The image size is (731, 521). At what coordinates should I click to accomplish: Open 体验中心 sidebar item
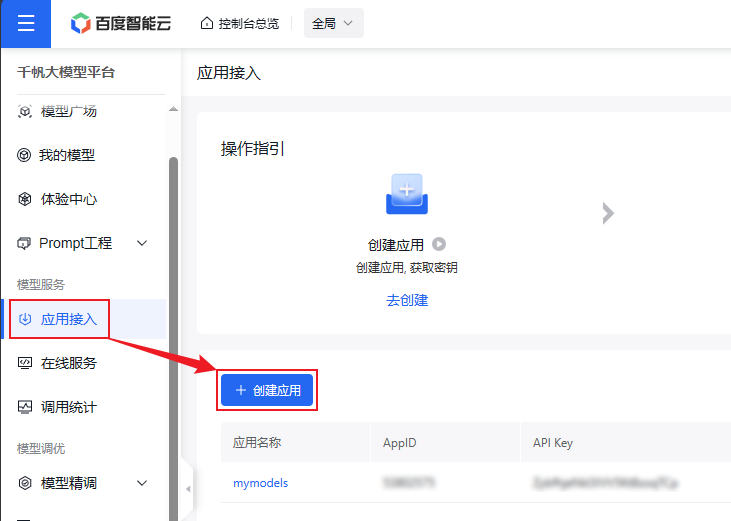pyautogui.click(x=69, y=199)
